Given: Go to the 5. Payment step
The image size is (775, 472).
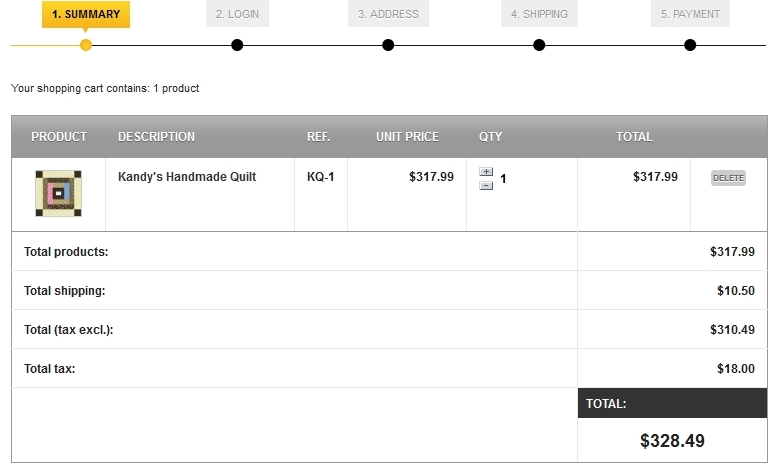Looking at the screenshot, I should [690, 14].
